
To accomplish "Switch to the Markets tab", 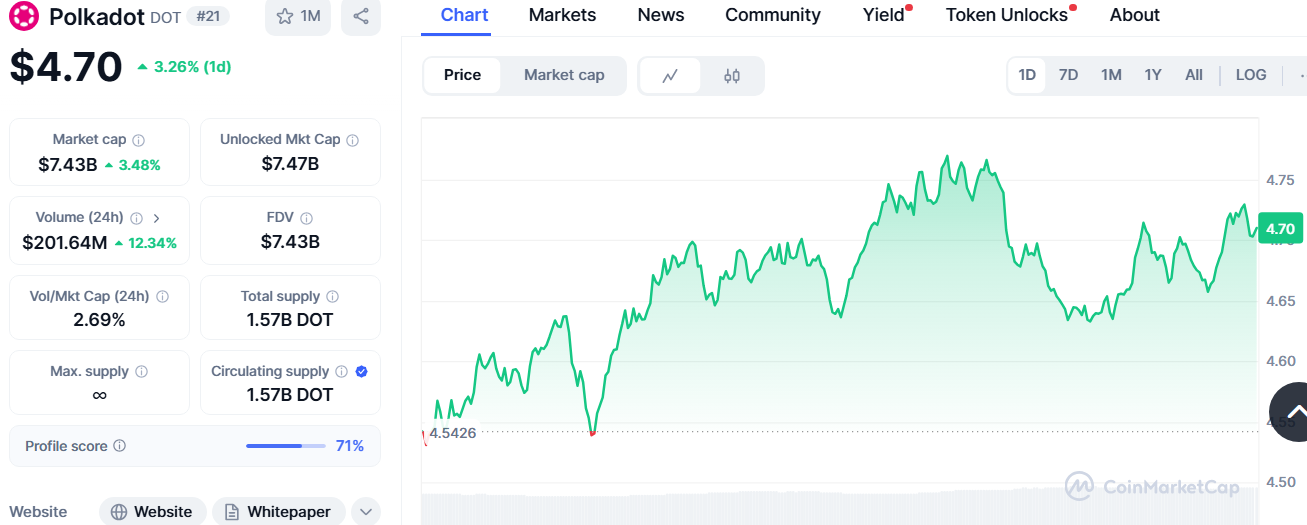I will [562, 15].
